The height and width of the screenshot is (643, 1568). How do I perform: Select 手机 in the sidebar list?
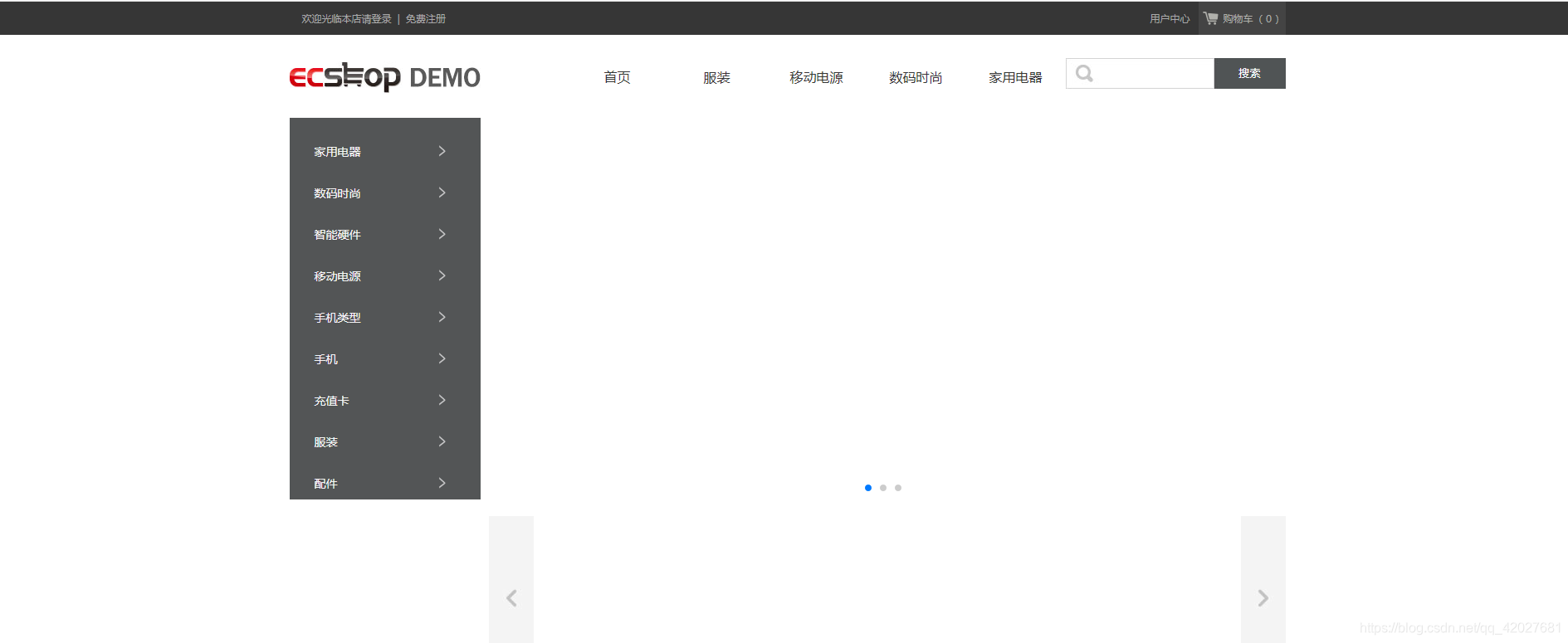point(325,359)
